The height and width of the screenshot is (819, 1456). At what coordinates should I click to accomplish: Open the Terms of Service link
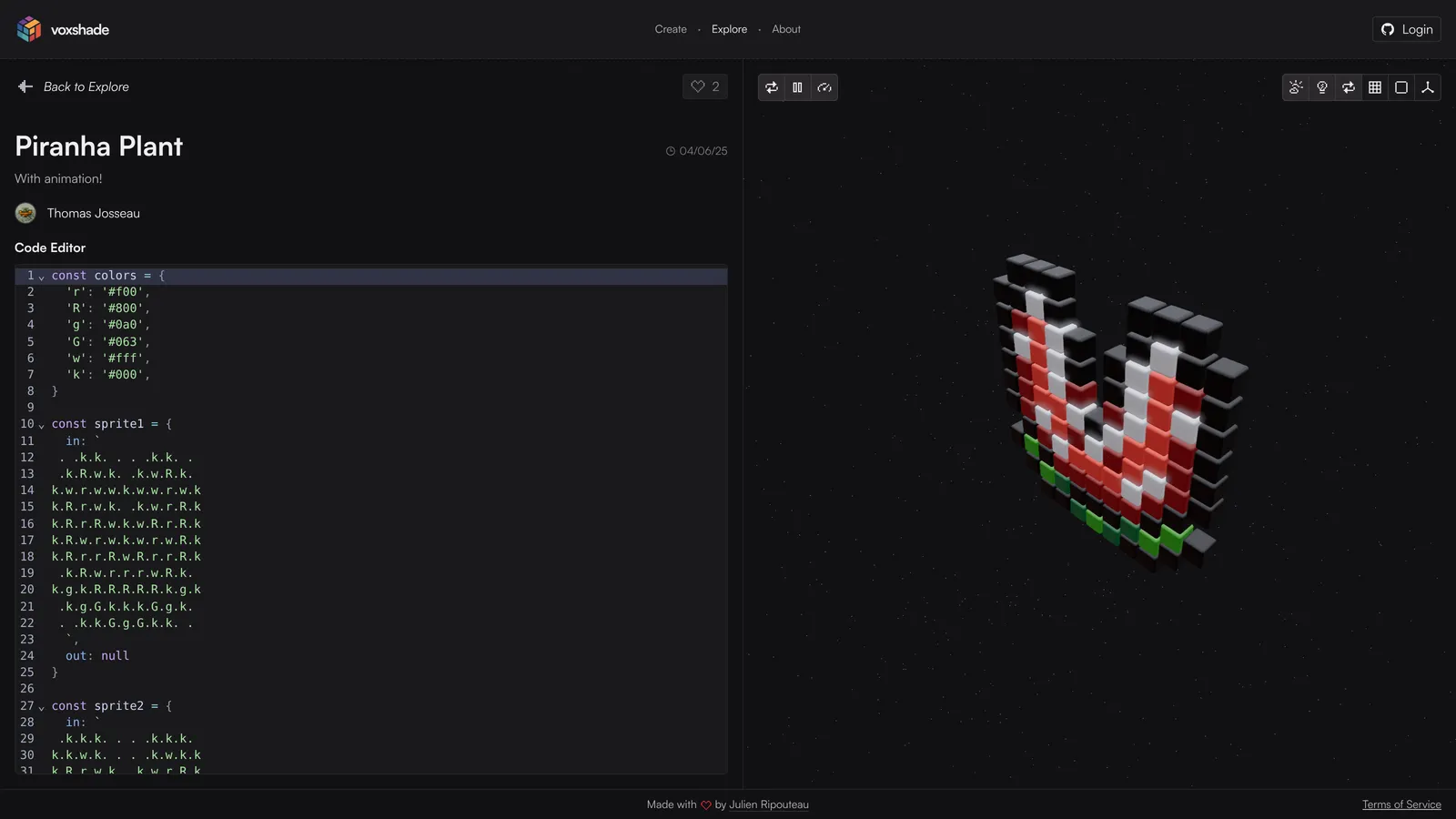[1401, 804]
